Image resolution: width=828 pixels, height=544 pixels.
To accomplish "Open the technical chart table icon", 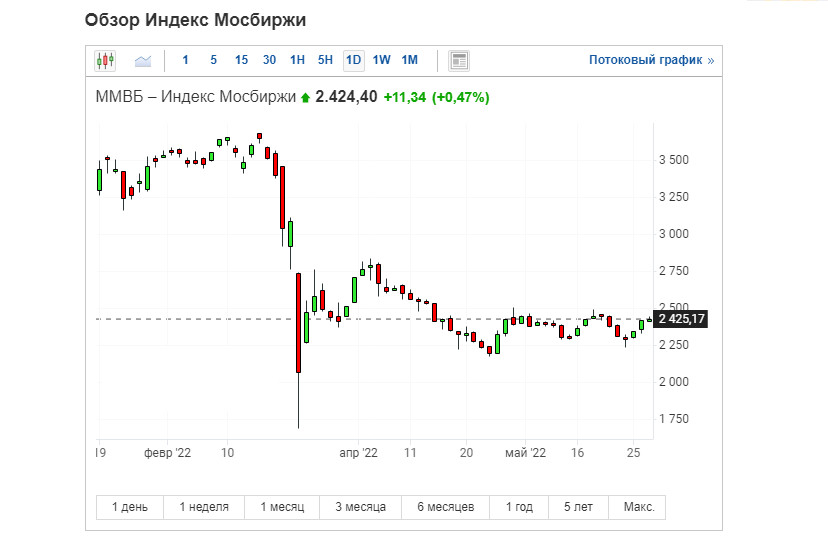I will [x=459, y=60].
